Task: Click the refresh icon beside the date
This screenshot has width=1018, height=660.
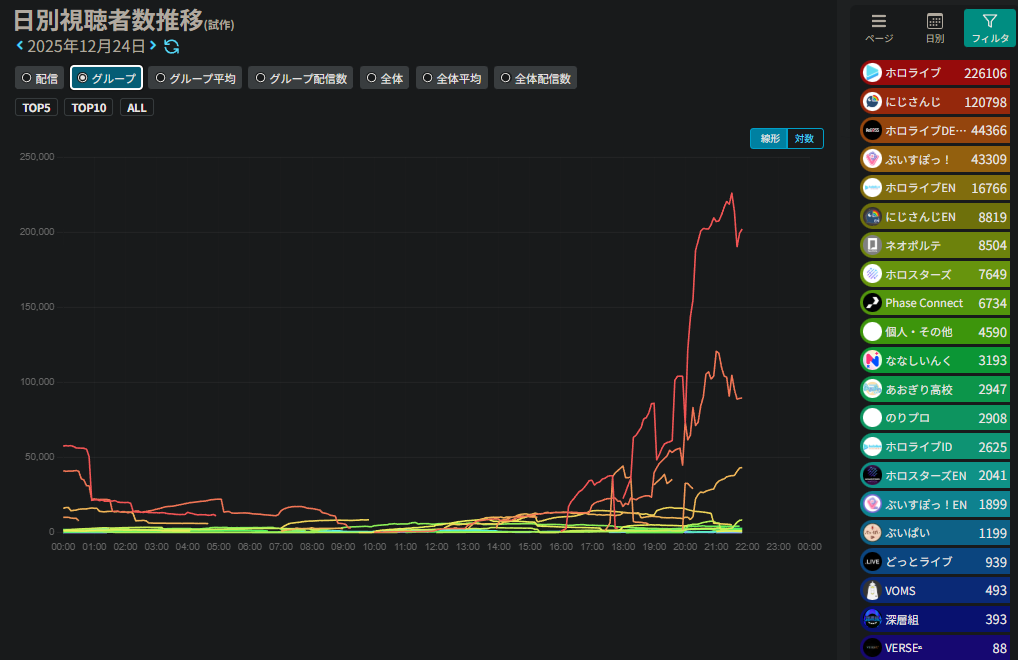Action: [171, 46]
